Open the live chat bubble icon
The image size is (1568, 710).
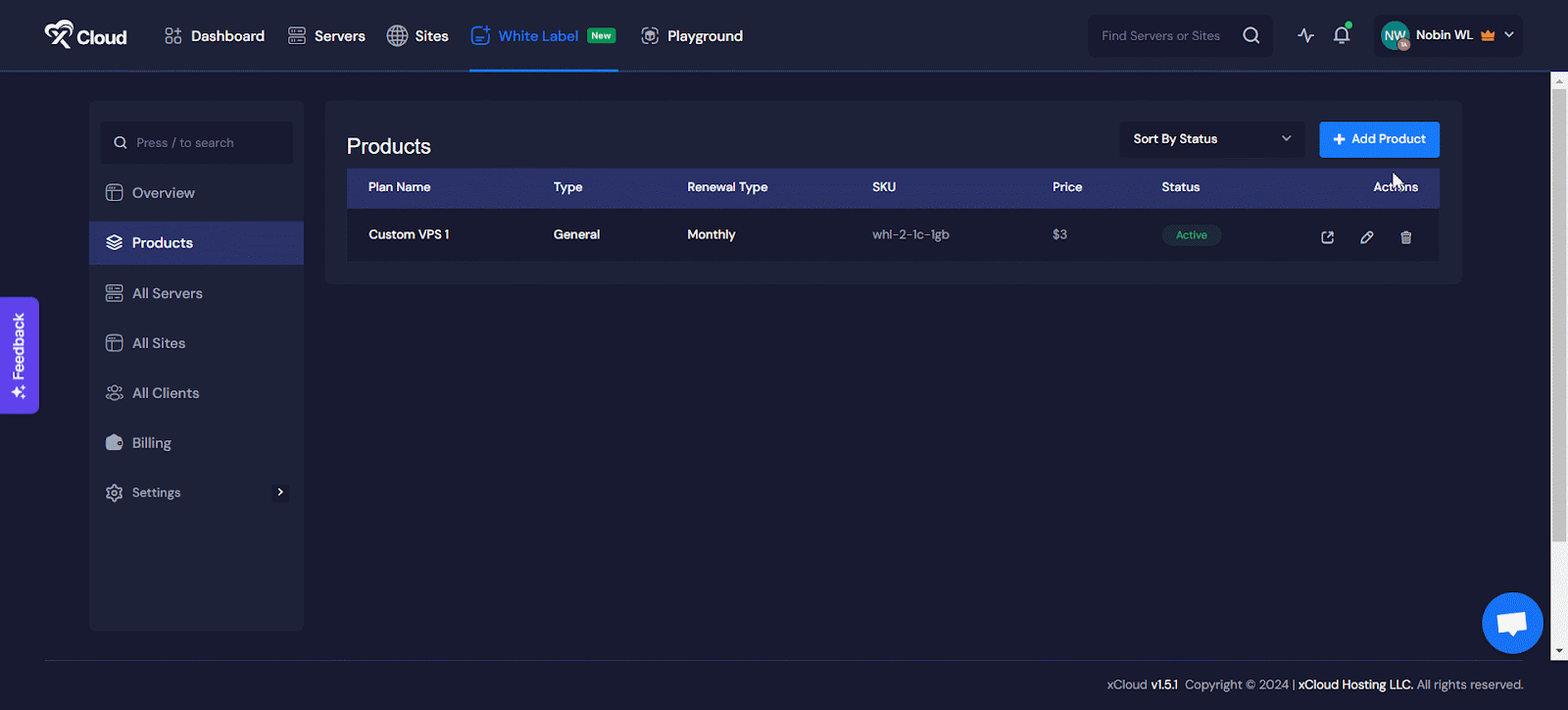[1512, 623]
